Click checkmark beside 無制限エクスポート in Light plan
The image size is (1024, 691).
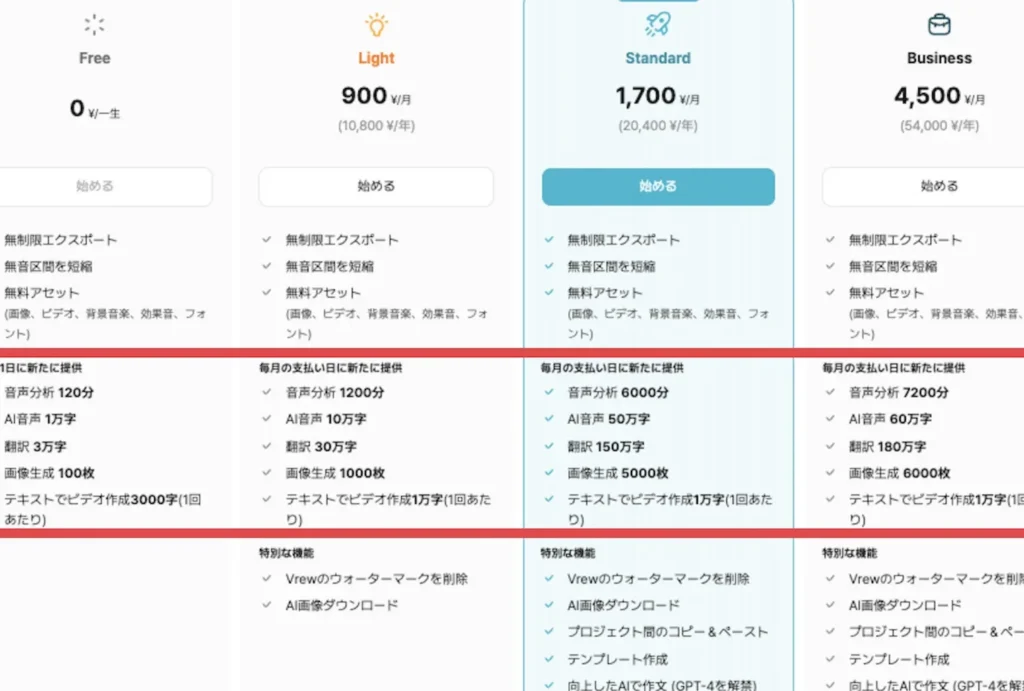tap(267, 240)
